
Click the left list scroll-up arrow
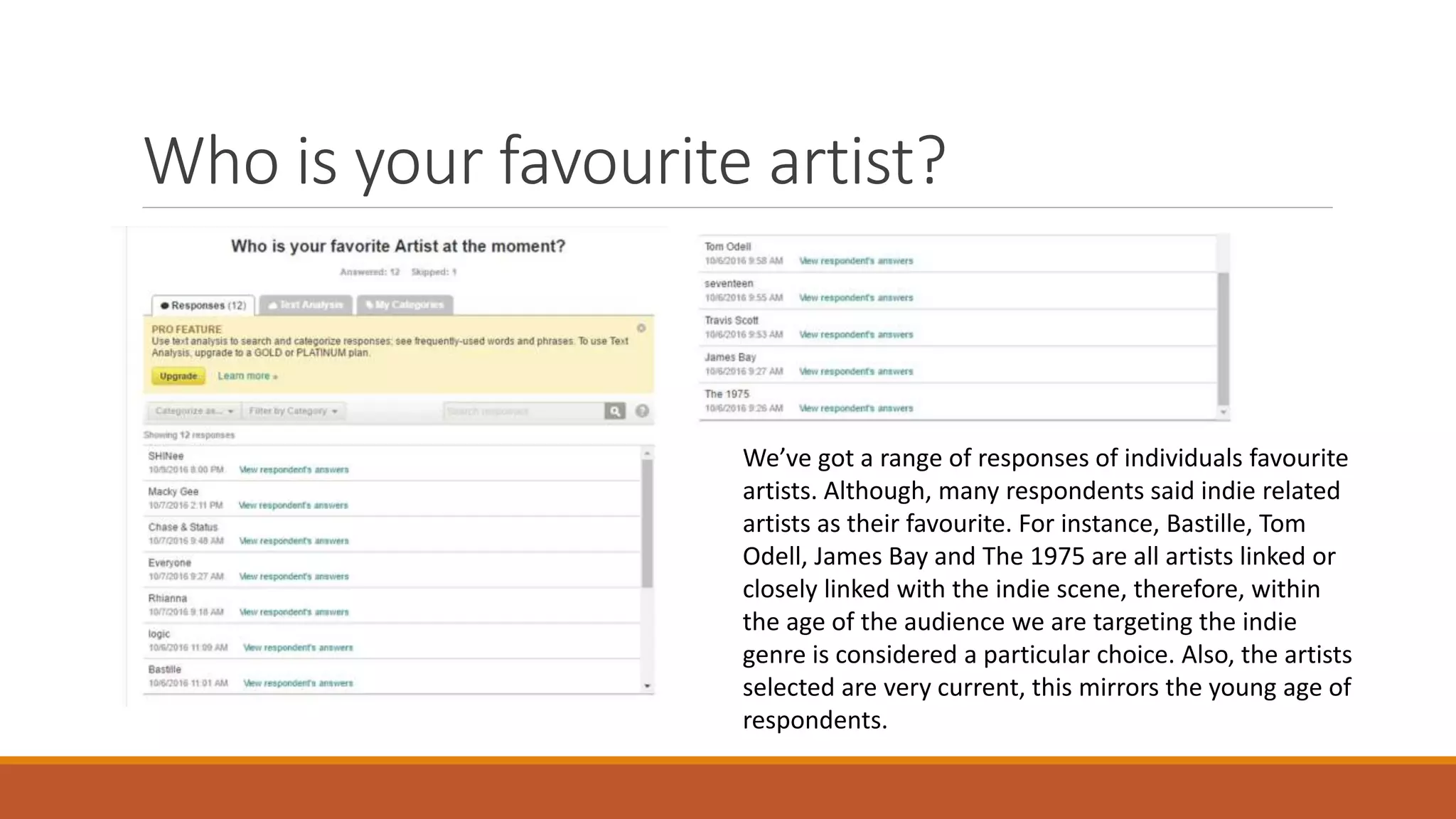[x=647, y=454]
